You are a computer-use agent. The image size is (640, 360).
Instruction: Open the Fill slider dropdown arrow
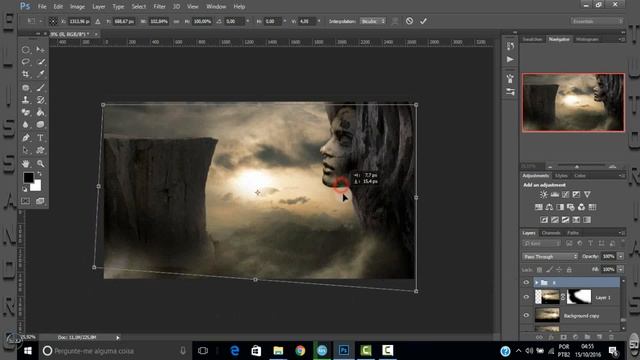[x=621, y=269]
